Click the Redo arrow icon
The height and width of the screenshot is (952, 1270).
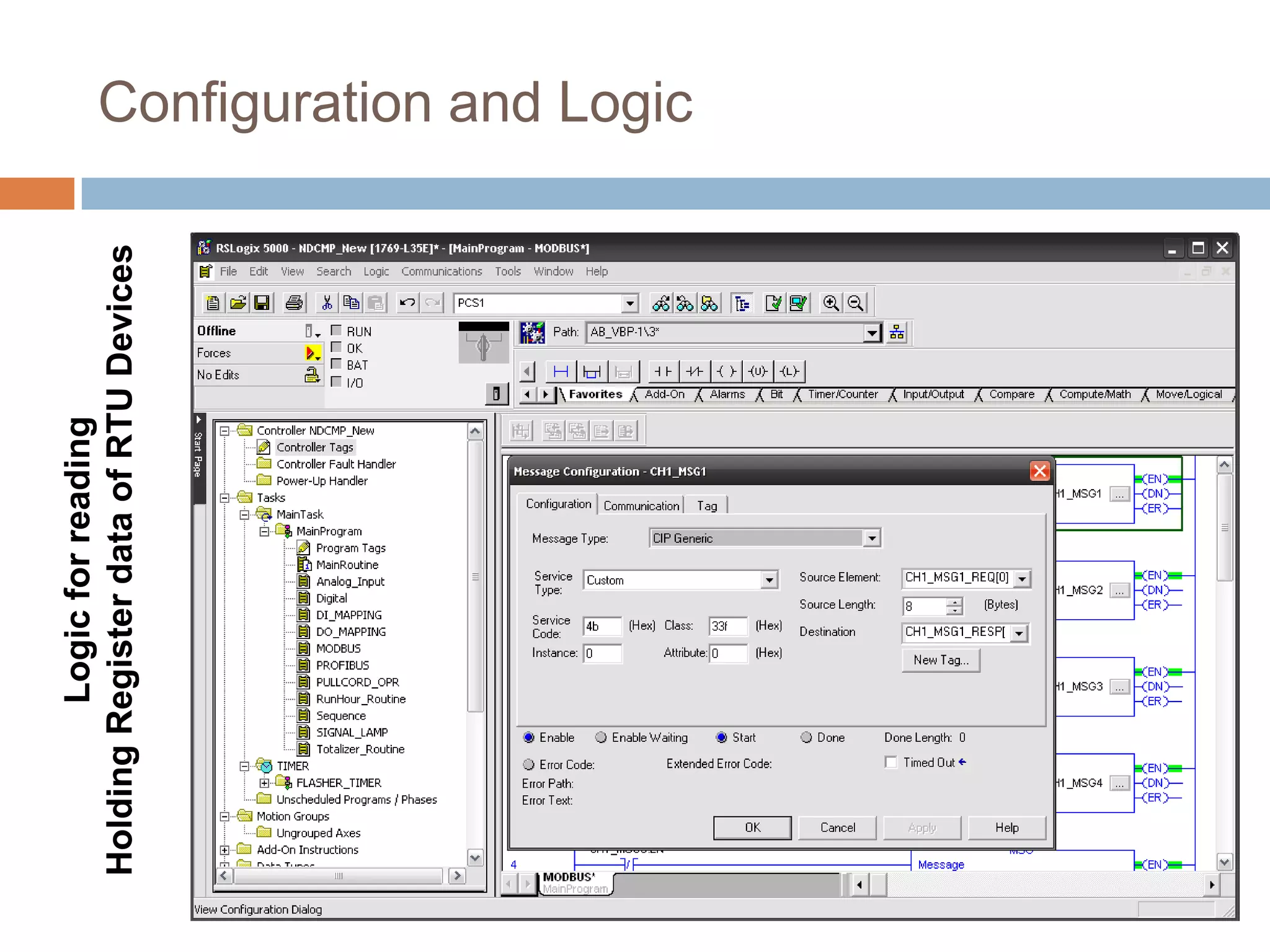coord(432,302)
